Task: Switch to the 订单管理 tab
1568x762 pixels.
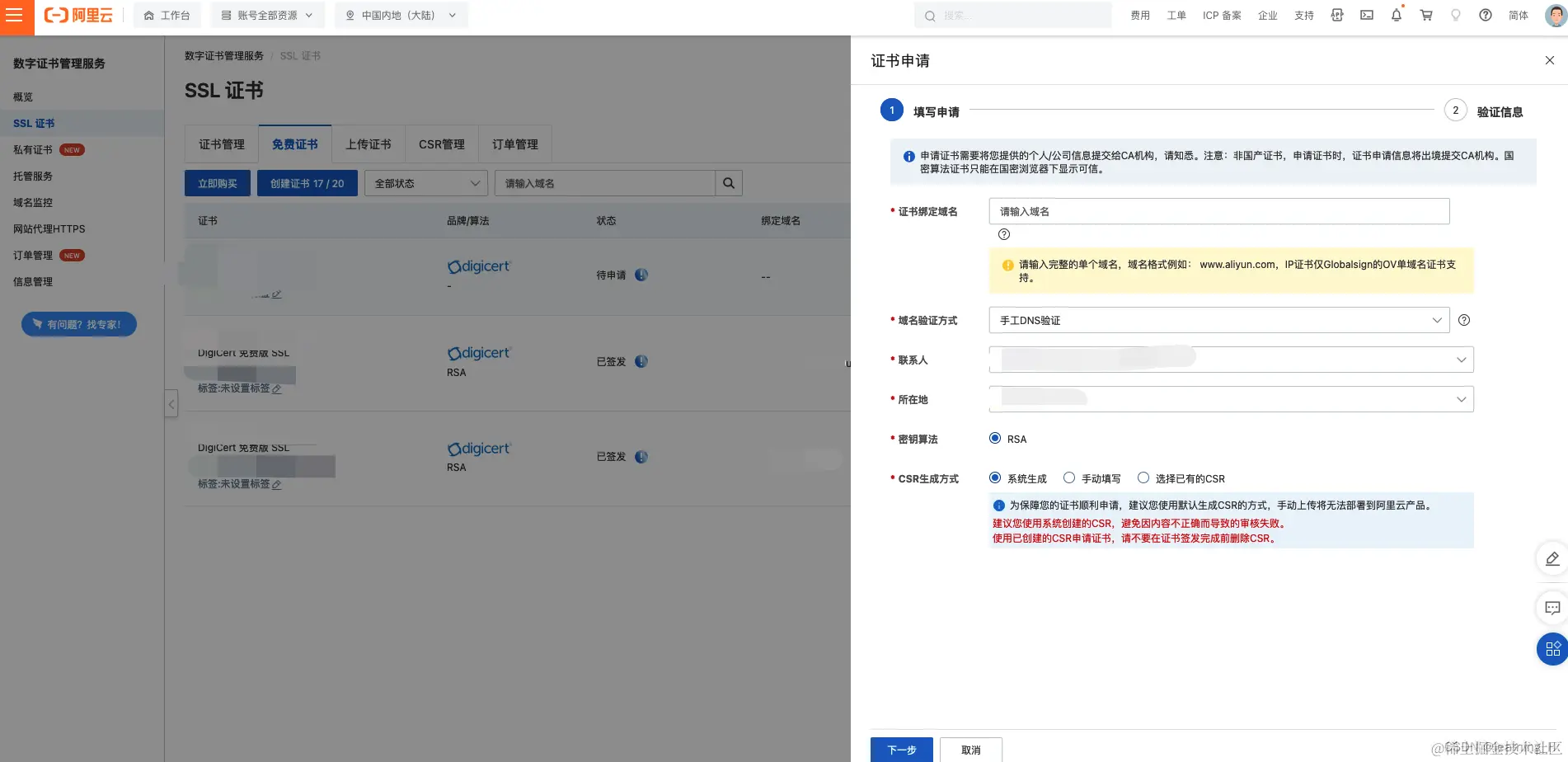Action: pos(514,143)
